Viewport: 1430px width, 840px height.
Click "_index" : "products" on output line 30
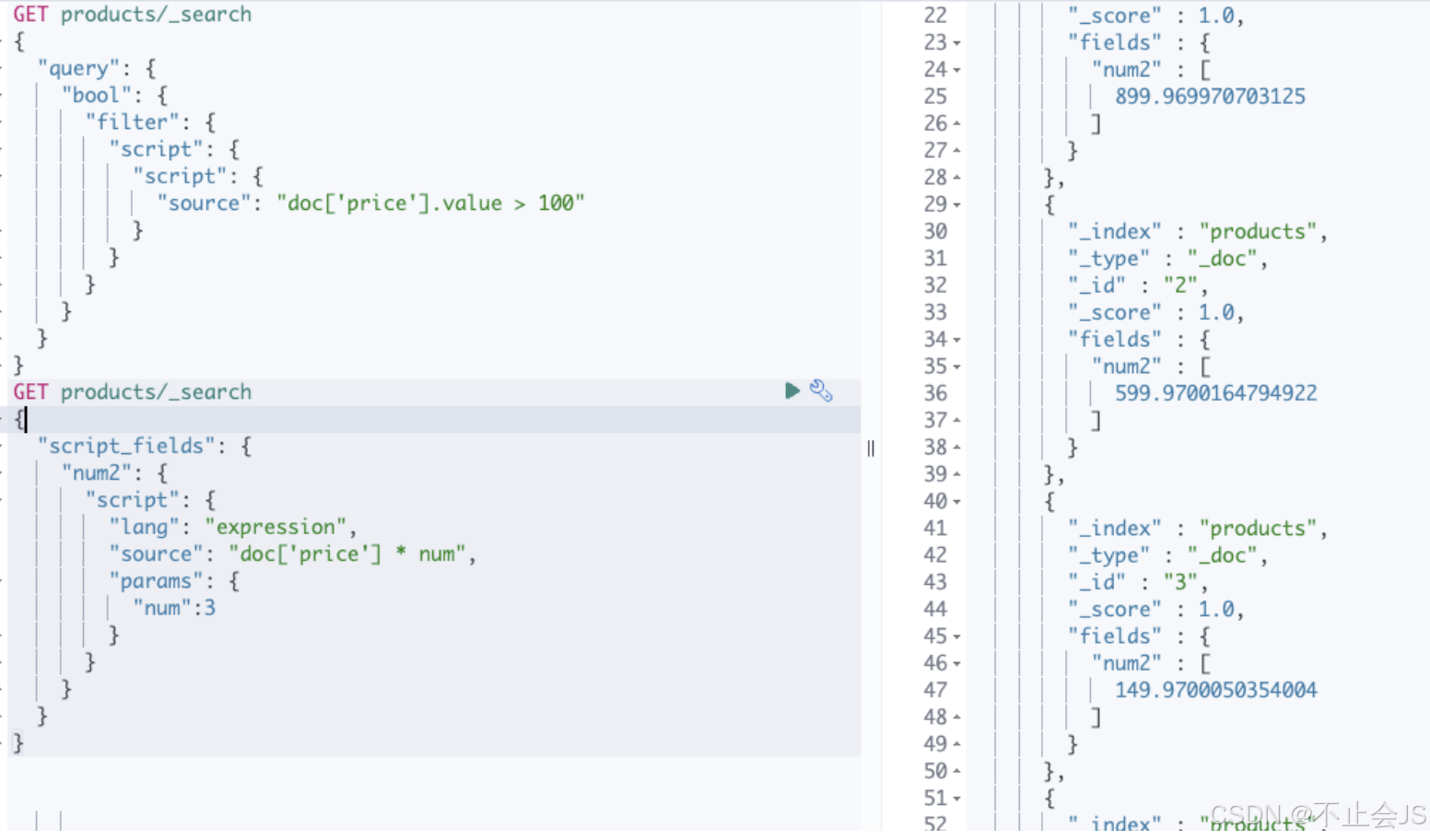(x=1197, y=231)
